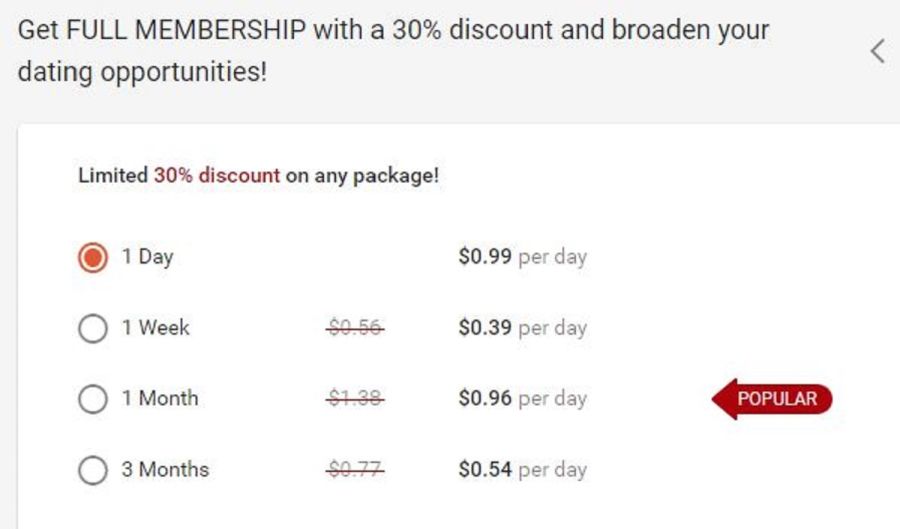Click the "1 Day" package label
The width and height of the screenshot is (900, 529).
[x=148, y=257]
